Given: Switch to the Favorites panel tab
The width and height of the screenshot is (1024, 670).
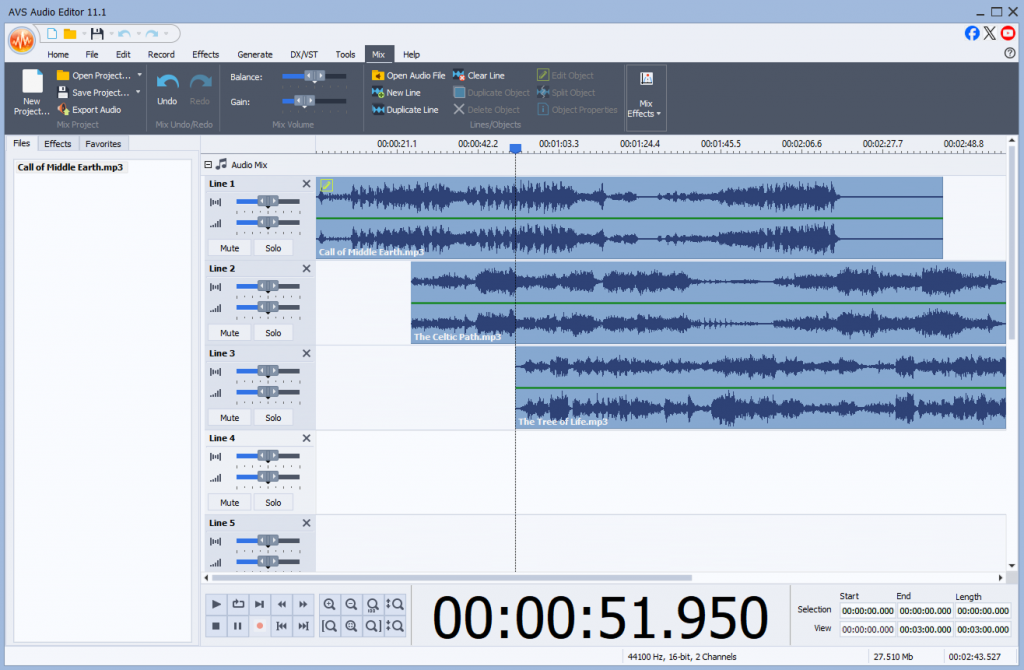Looking at the screenshot, I should tap(102, 144).
